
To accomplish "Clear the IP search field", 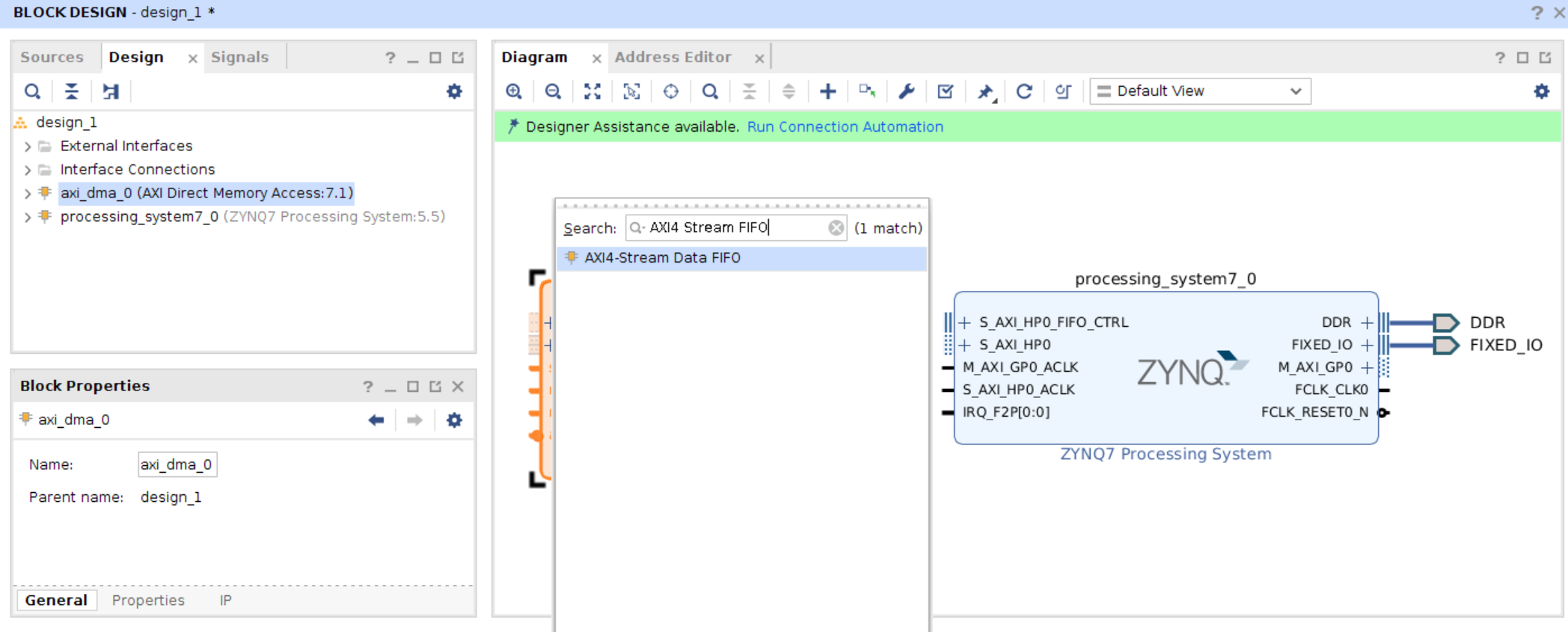I will click(836, 227).
